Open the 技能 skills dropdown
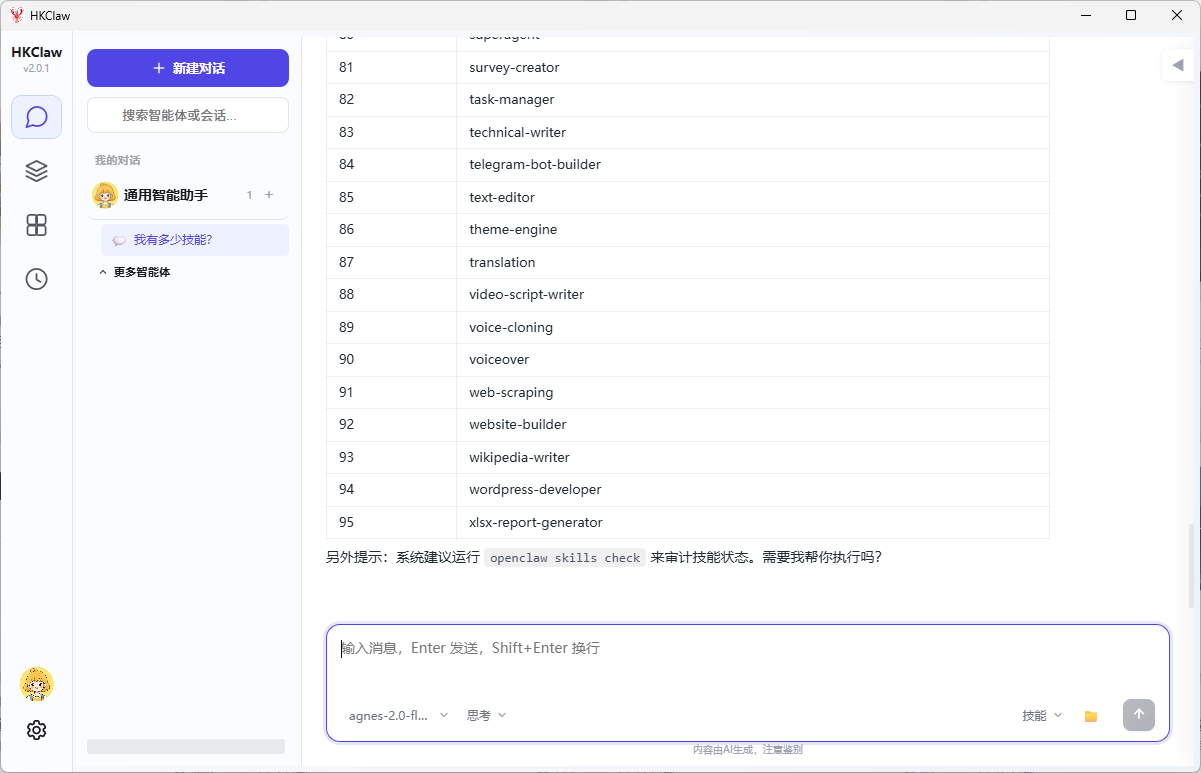1201x773 pixels. point(1042,716)
